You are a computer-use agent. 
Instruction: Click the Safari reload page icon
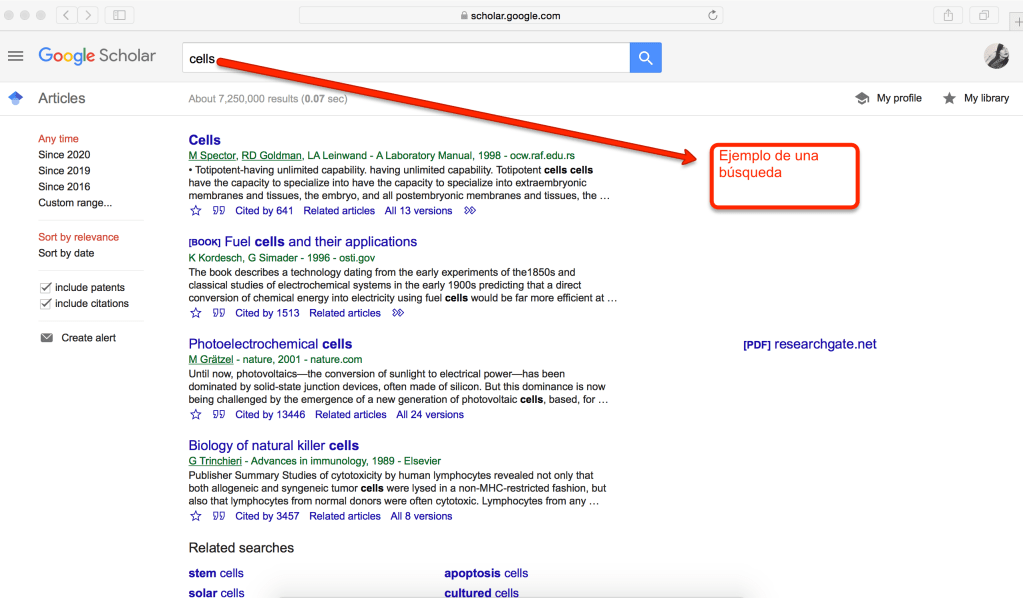pyautogui.click(x=712, y=15)
